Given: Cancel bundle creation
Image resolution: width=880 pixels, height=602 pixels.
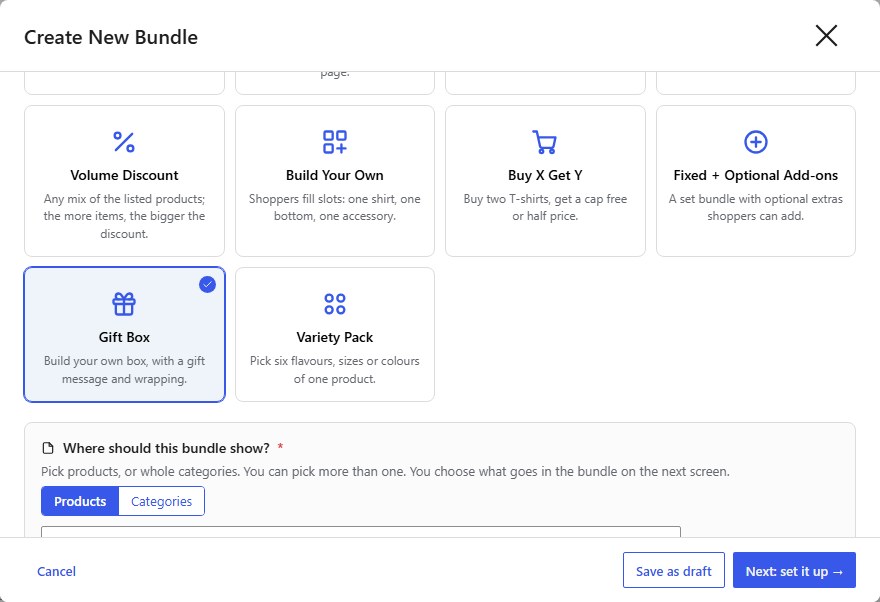Looking at the screenshot, I should (x=56, y=571).
